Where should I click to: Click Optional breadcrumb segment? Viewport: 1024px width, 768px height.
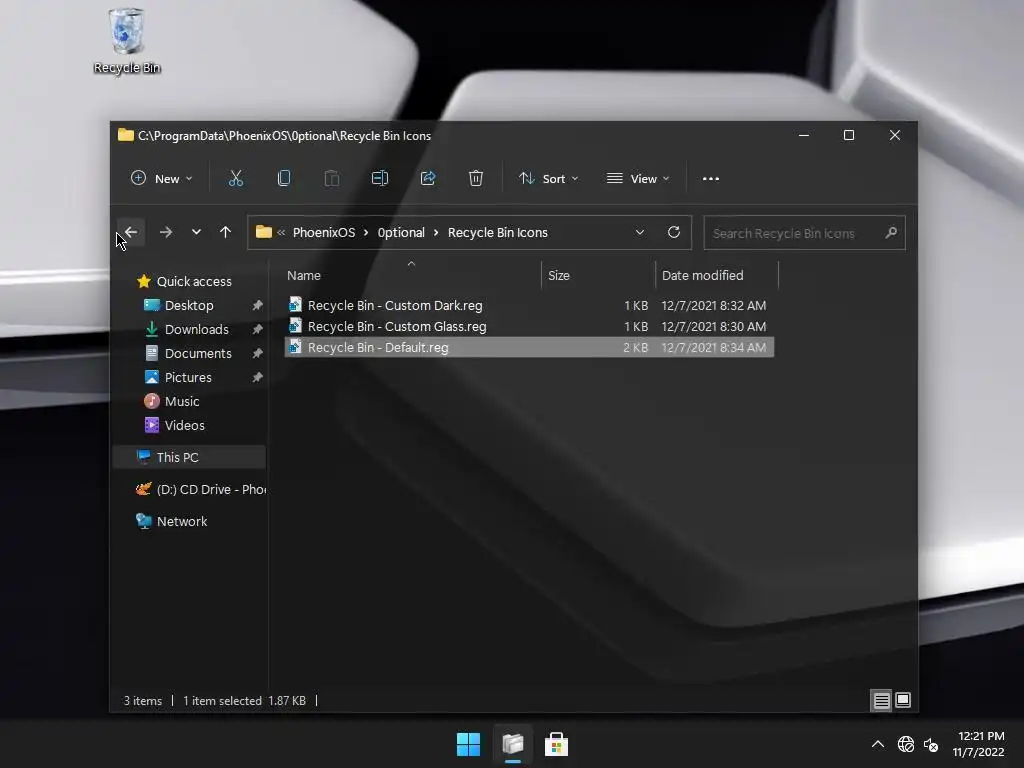401,232
